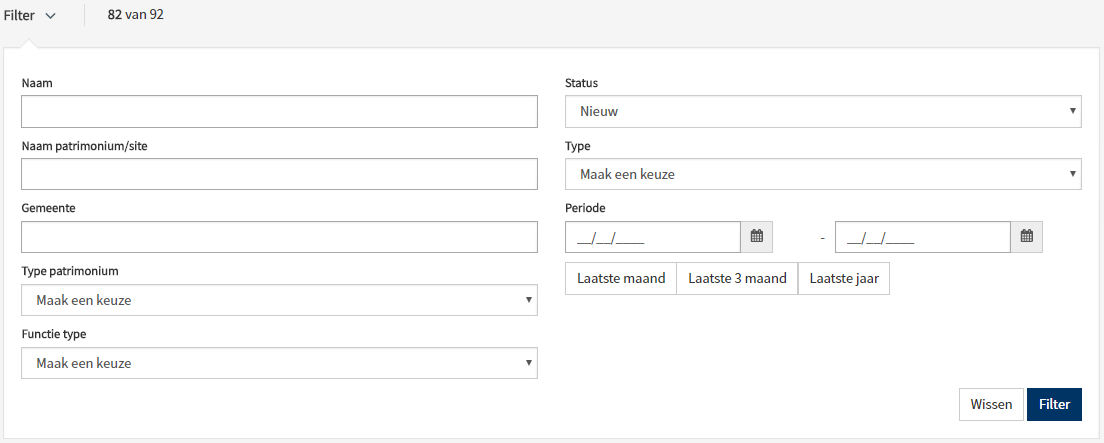Screen dimensions: 1104x443
Task: Focus the Naam patrimonium/site text field
Action: tap(279, 174)
